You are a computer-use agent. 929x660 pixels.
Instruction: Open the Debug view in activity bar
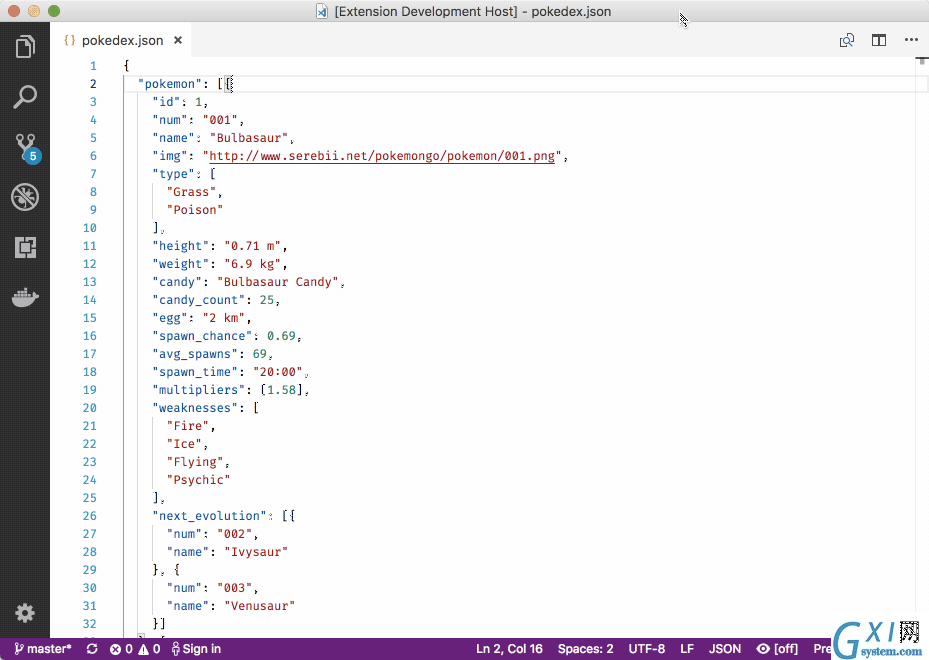[x=25, y=197]
